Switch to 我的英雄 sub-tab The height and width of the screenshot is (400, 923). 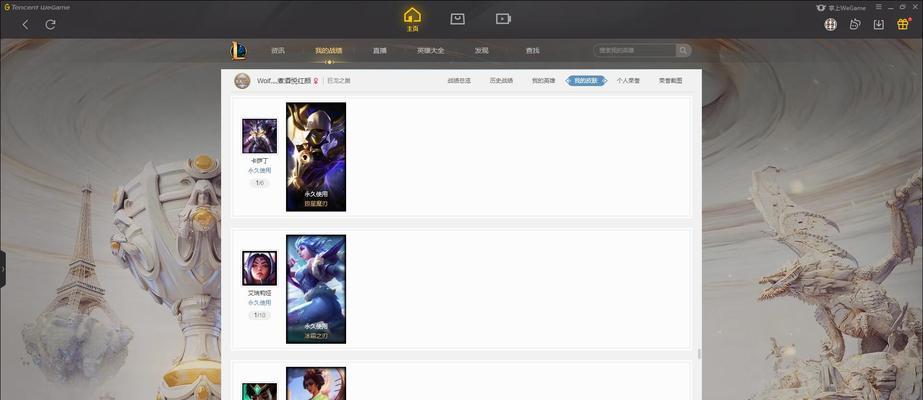[543, 81]
